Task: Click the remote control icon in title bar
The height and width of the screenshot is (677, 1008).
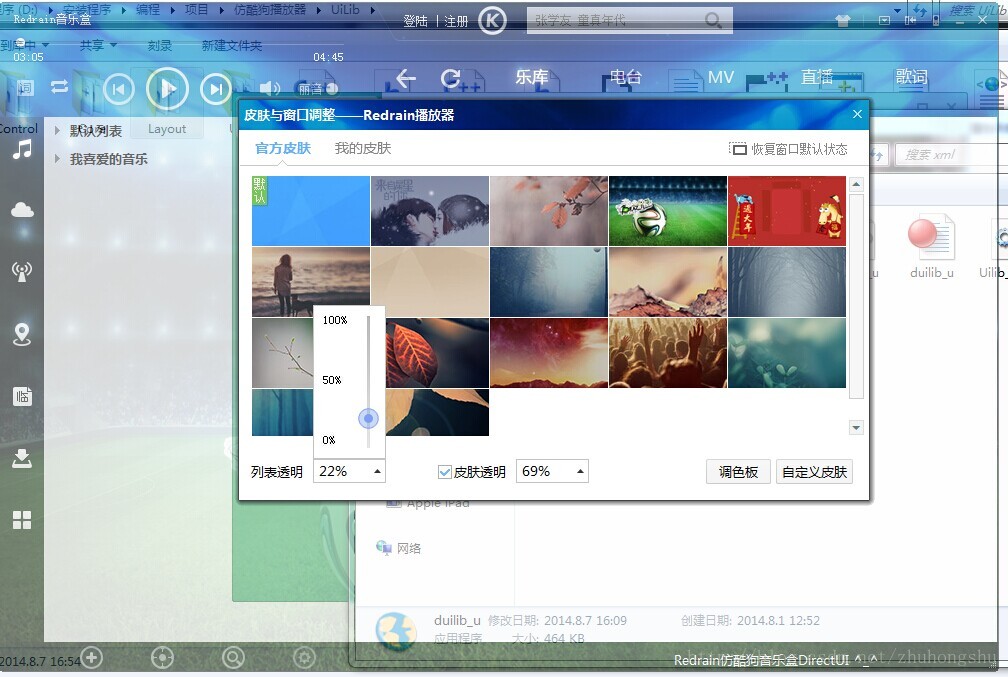Action: pyautogui.click(x=936, y=21)
